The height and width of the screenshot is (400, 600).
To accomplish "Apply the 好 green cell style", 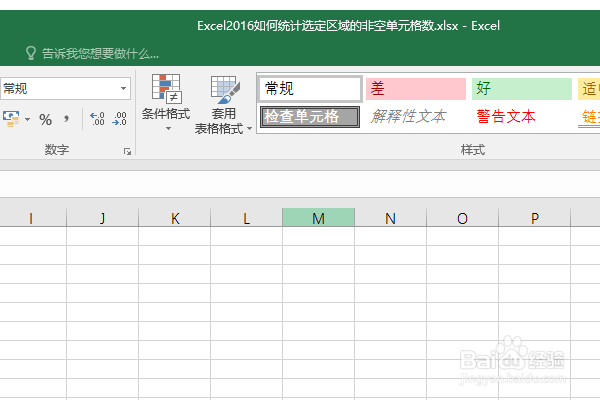I will (x=522, y=89).
